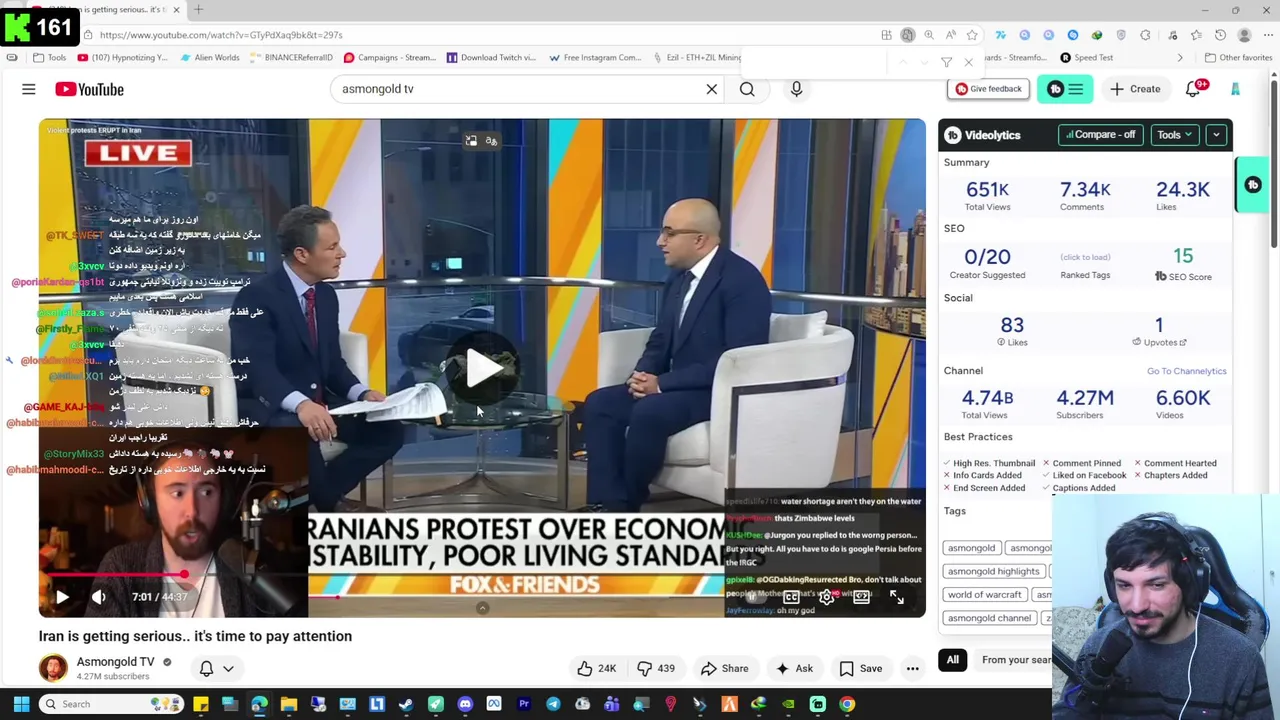
Task: Open Premiere Pro from the taskbar
Action: (x=524, y=704)
